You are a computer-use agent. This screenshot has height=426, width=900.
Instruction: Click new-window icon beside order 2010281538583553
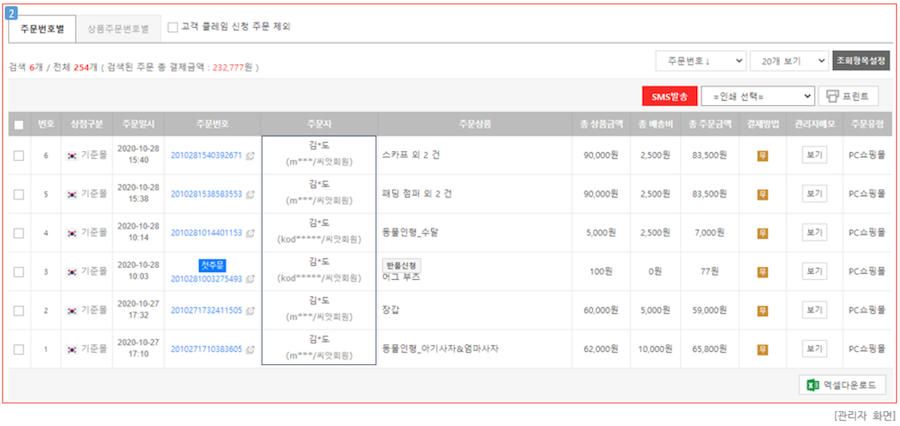(250, 195)
